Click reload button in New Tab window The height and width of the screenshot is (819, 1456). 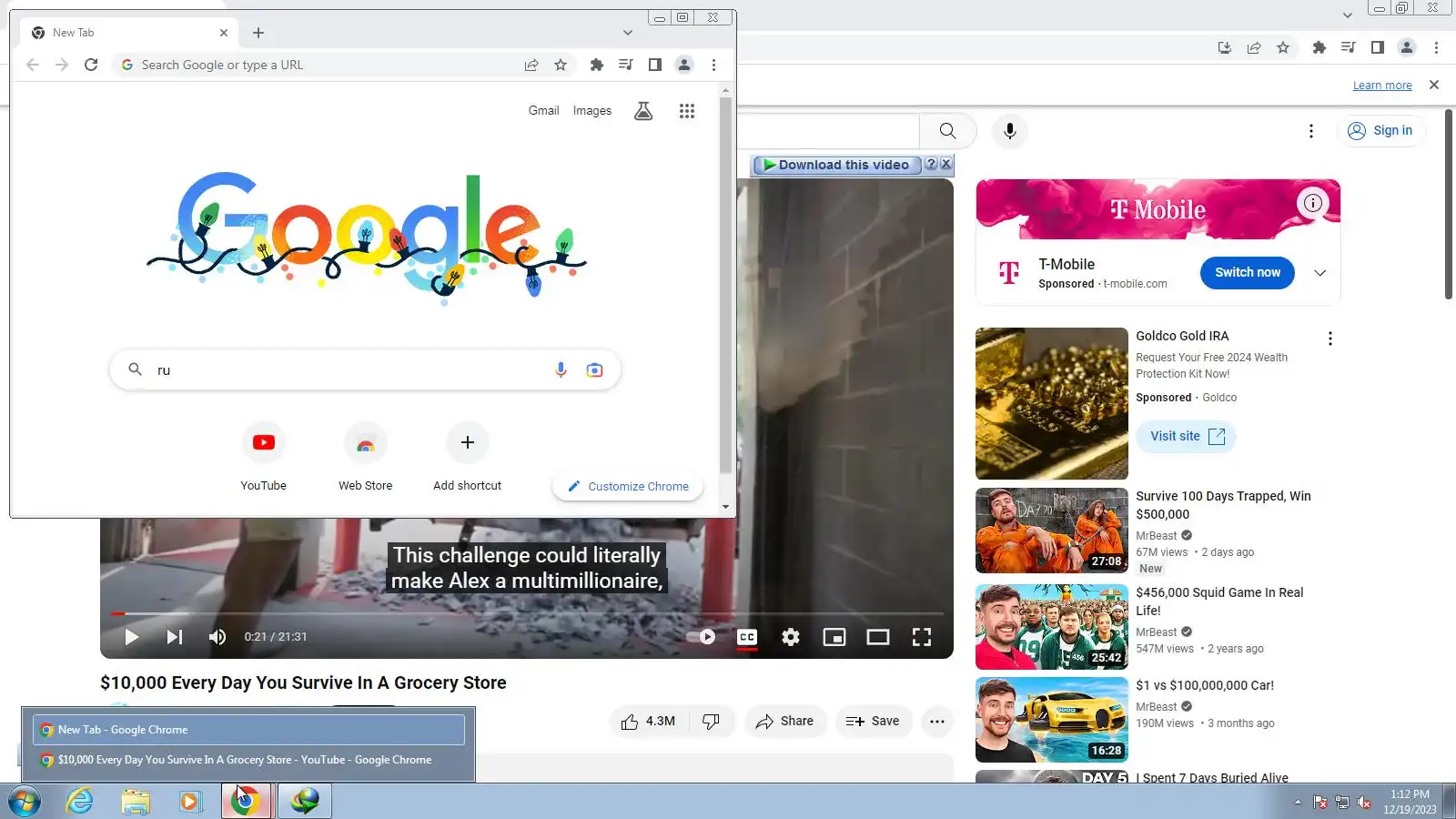point(91,65)
